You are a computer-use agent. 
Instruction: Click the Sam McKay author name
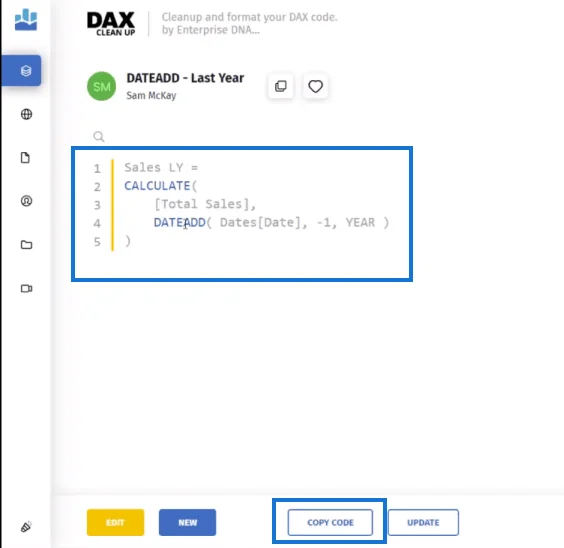coord(151,96)
